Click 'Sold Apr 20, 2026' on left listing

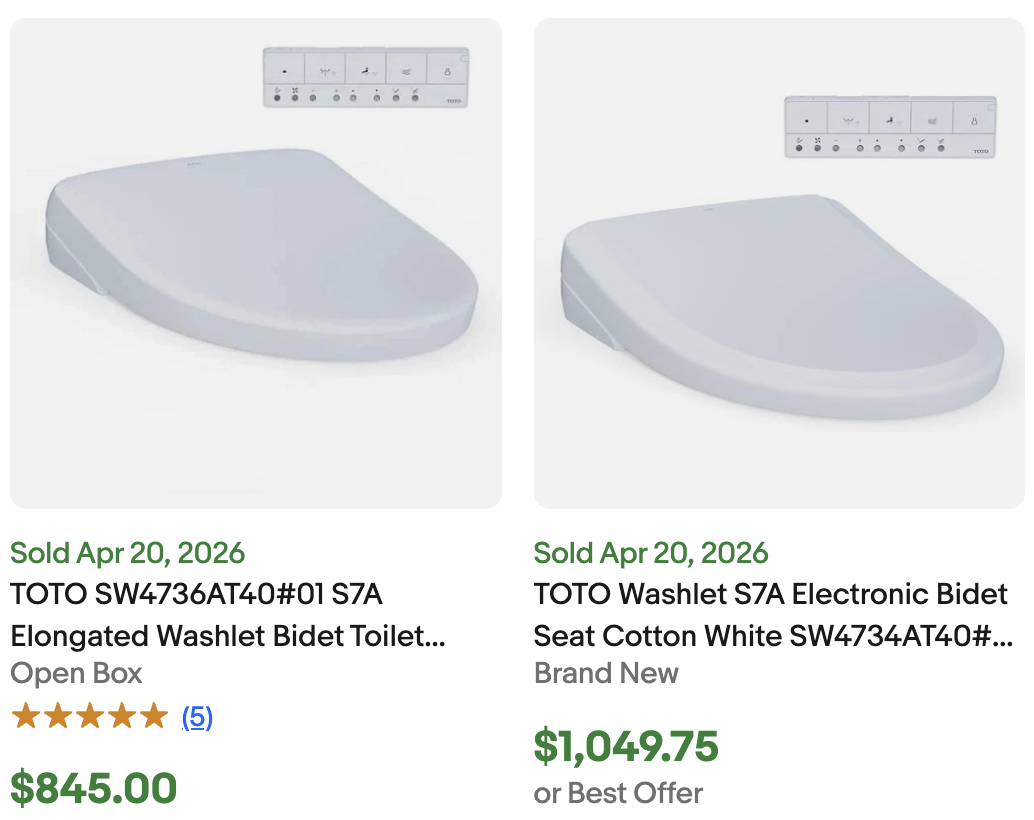coord(127,553)
